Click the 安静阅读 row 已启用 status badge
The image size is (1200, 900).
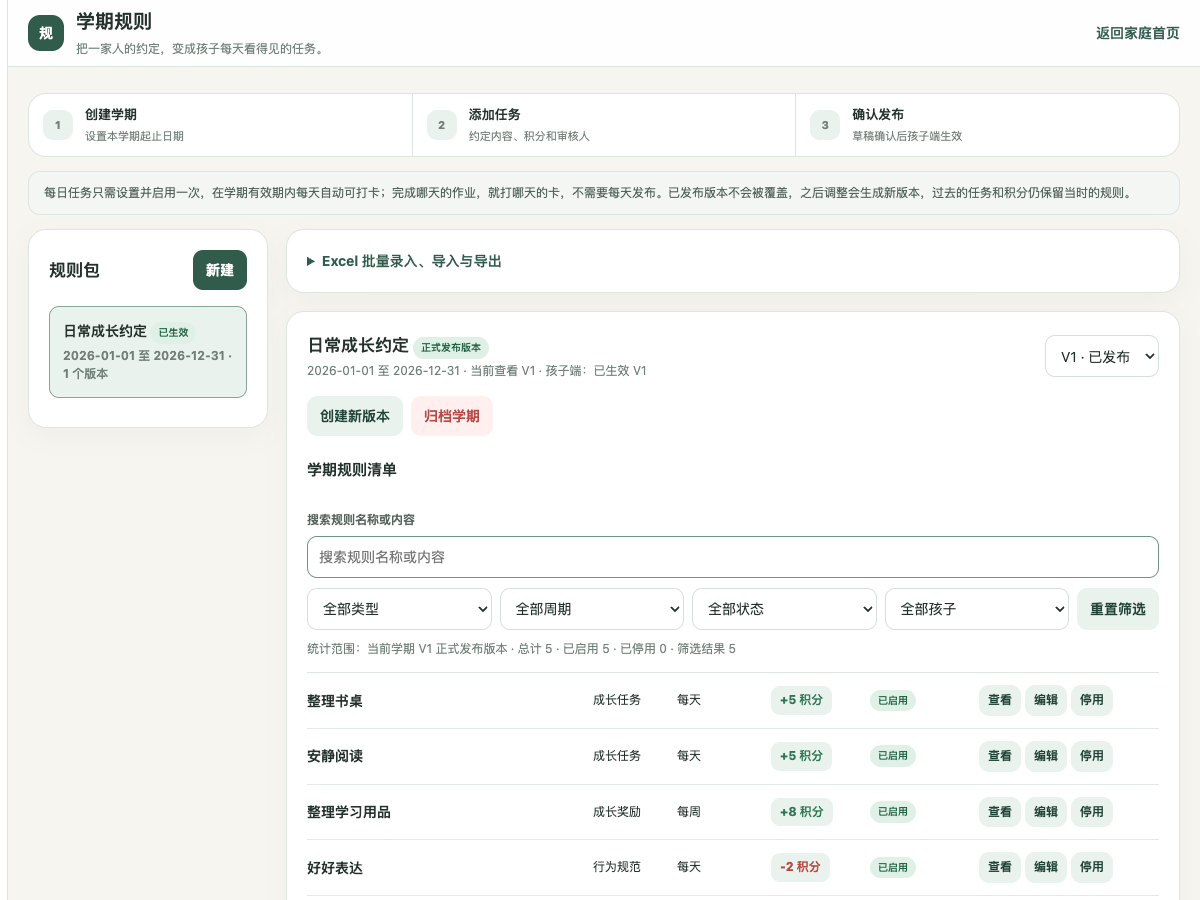(893, 756)
